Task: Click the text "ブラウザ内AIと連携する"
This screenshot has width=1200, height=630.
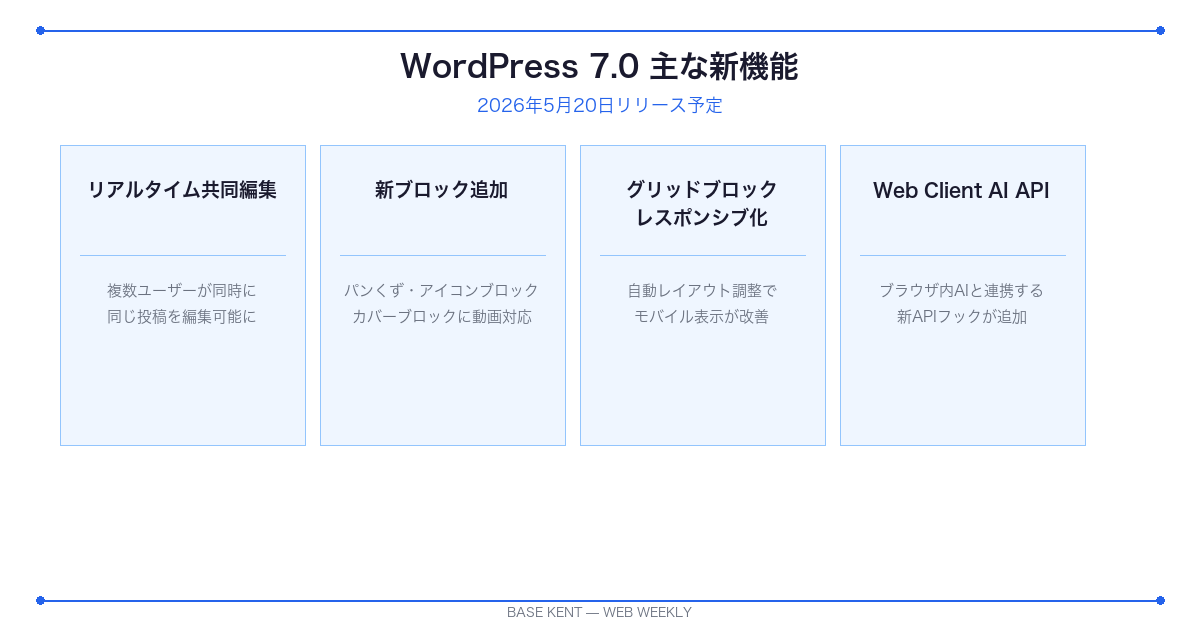Action: click(x=961, y=290)
